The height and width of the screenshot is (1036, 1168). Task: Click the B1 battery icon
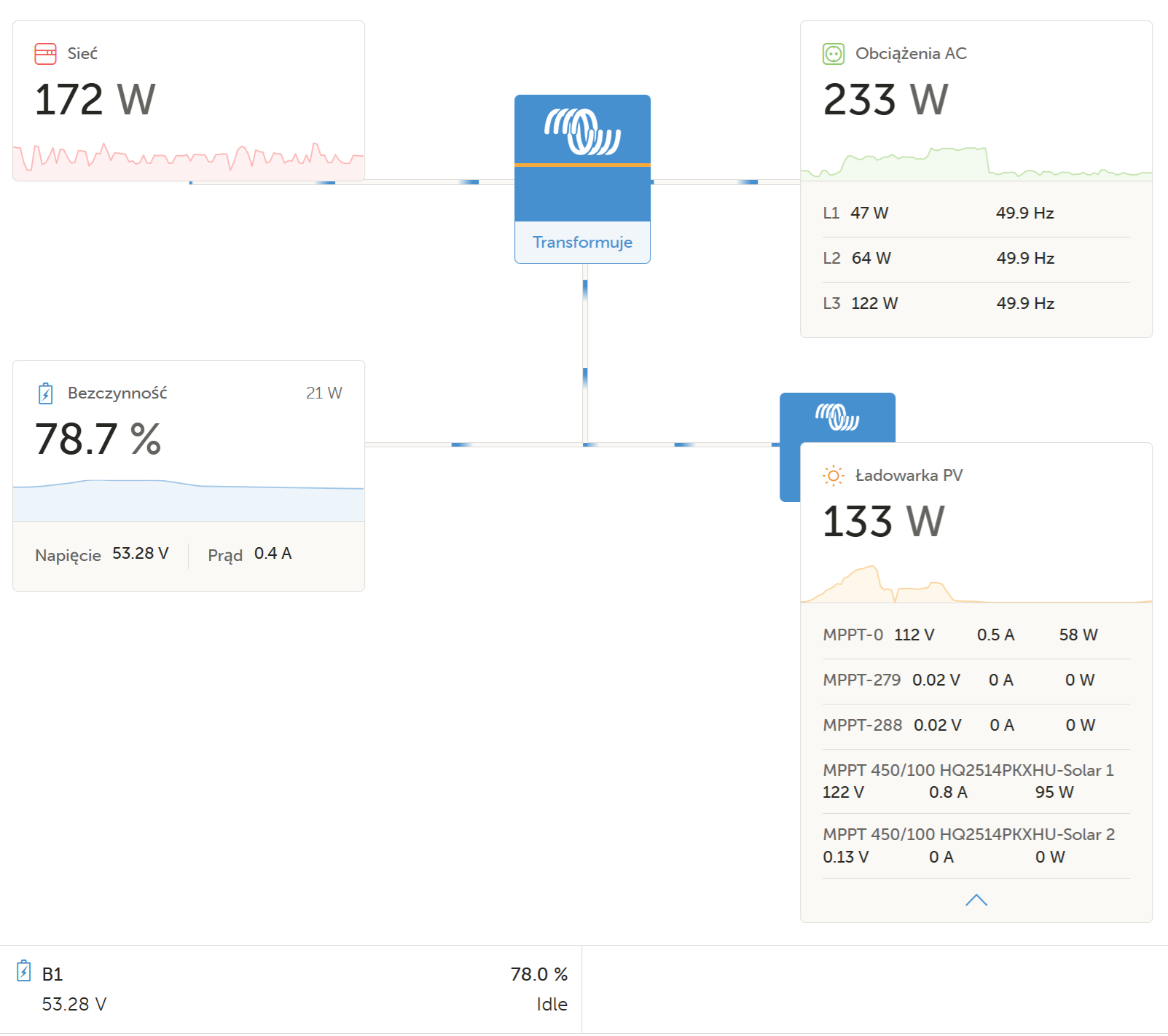pos(23,971)
